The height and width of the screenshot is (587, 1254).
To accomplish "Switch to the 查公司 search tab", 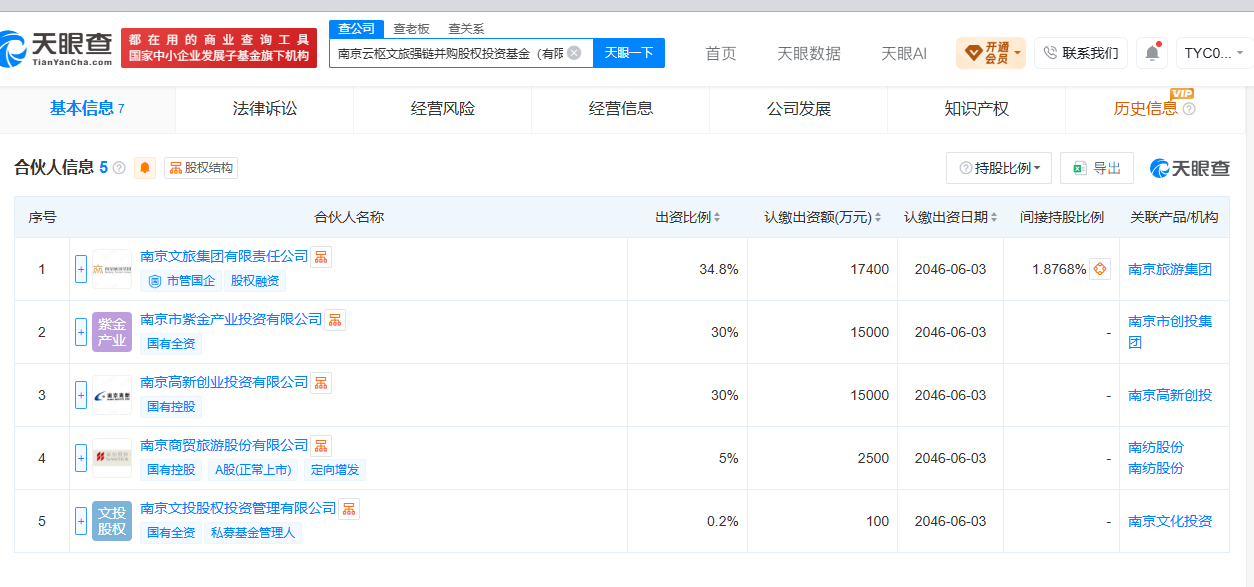I will tap(357, 29).
